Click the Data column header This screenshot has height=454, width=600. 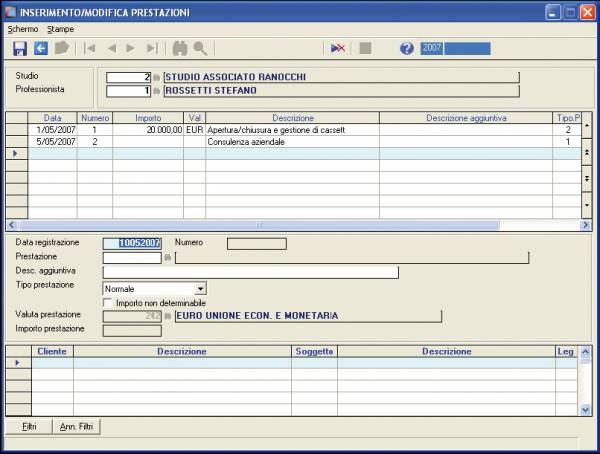click(52, 118)
